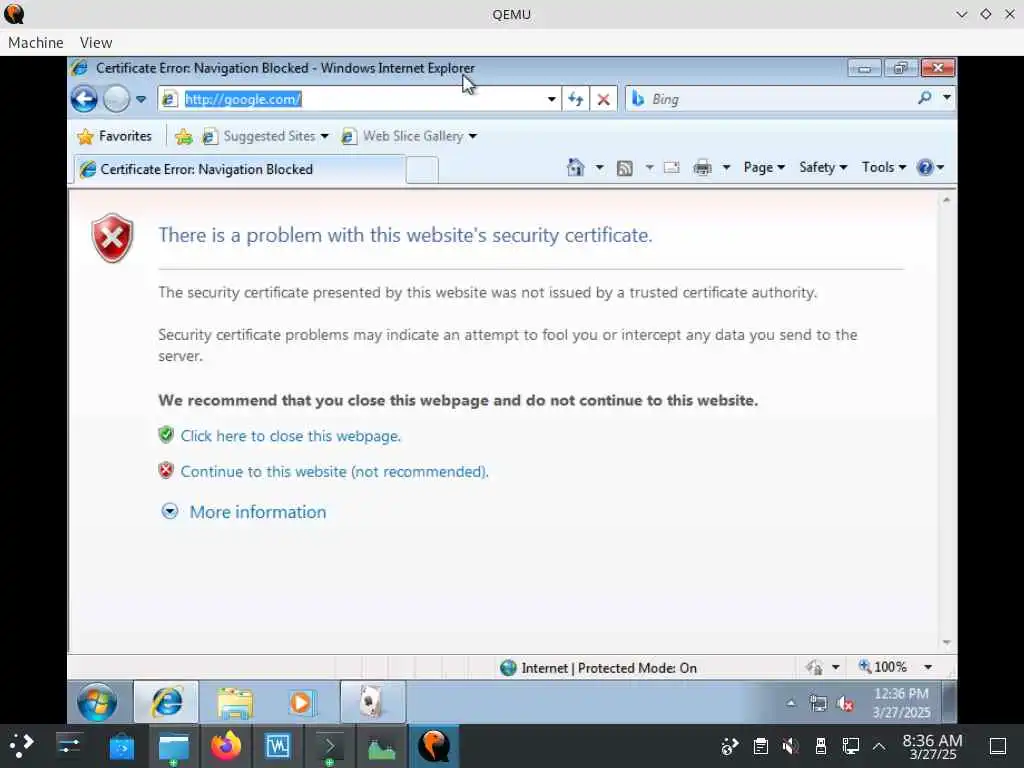
Task: Click the guest clock showing 12:36 PM
Action: [901, 703]
